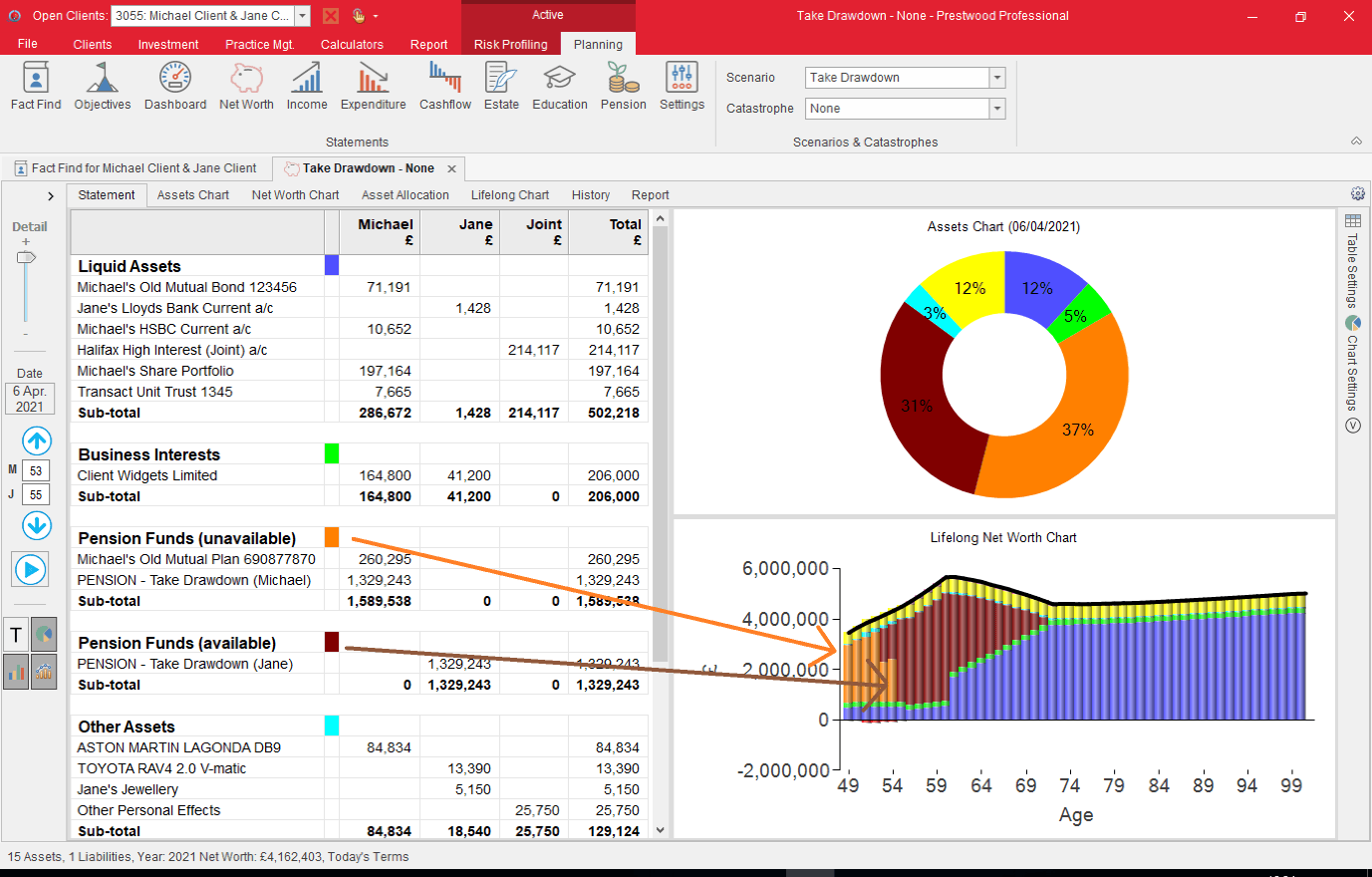Open the Net Worth piggy bank
1372x877 pixels.
[246, 86]
